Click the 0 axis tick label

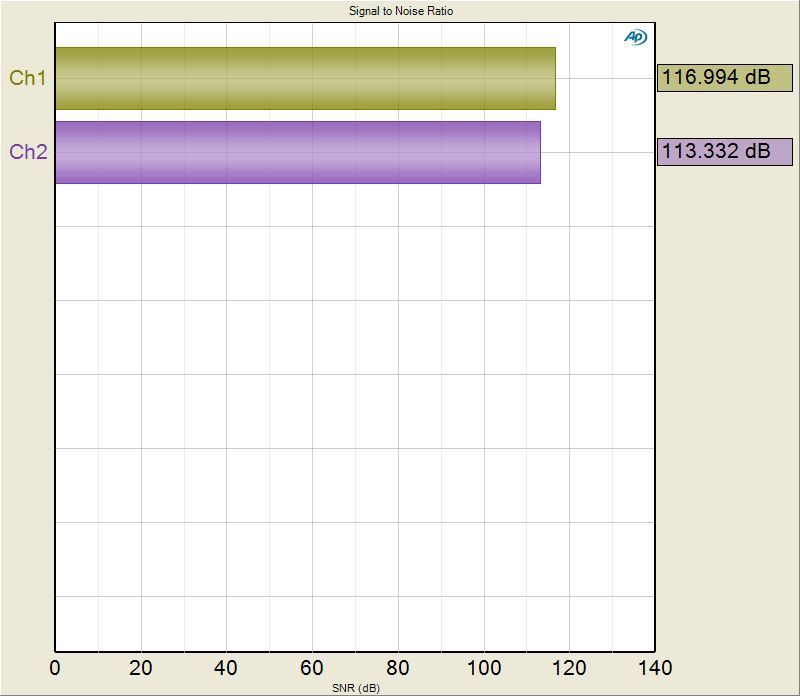tap(55, 668)
